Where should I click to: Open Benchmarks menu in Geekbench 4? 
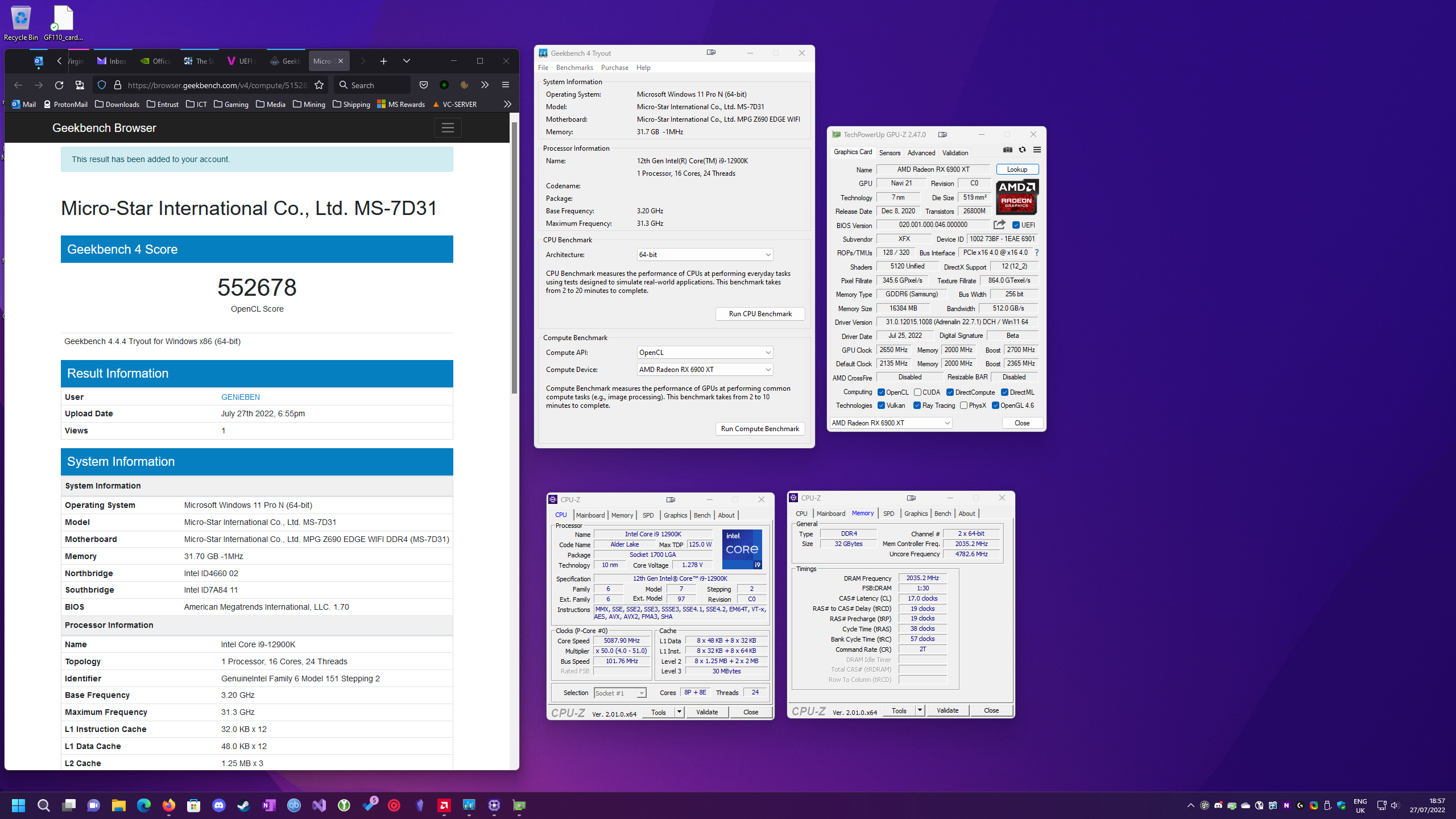[574, 68]
